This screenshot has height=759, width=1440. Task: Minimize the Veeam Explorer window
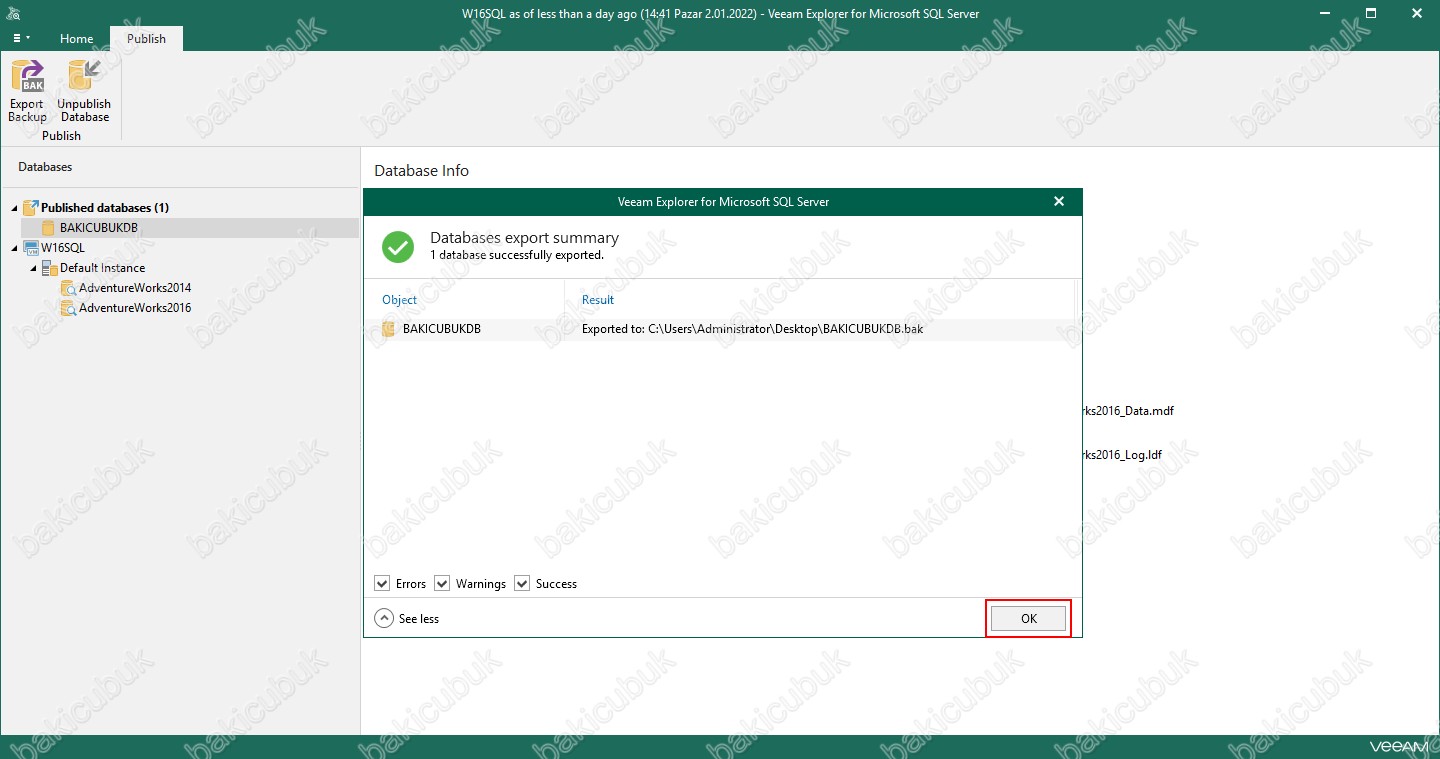[1324, 13]
